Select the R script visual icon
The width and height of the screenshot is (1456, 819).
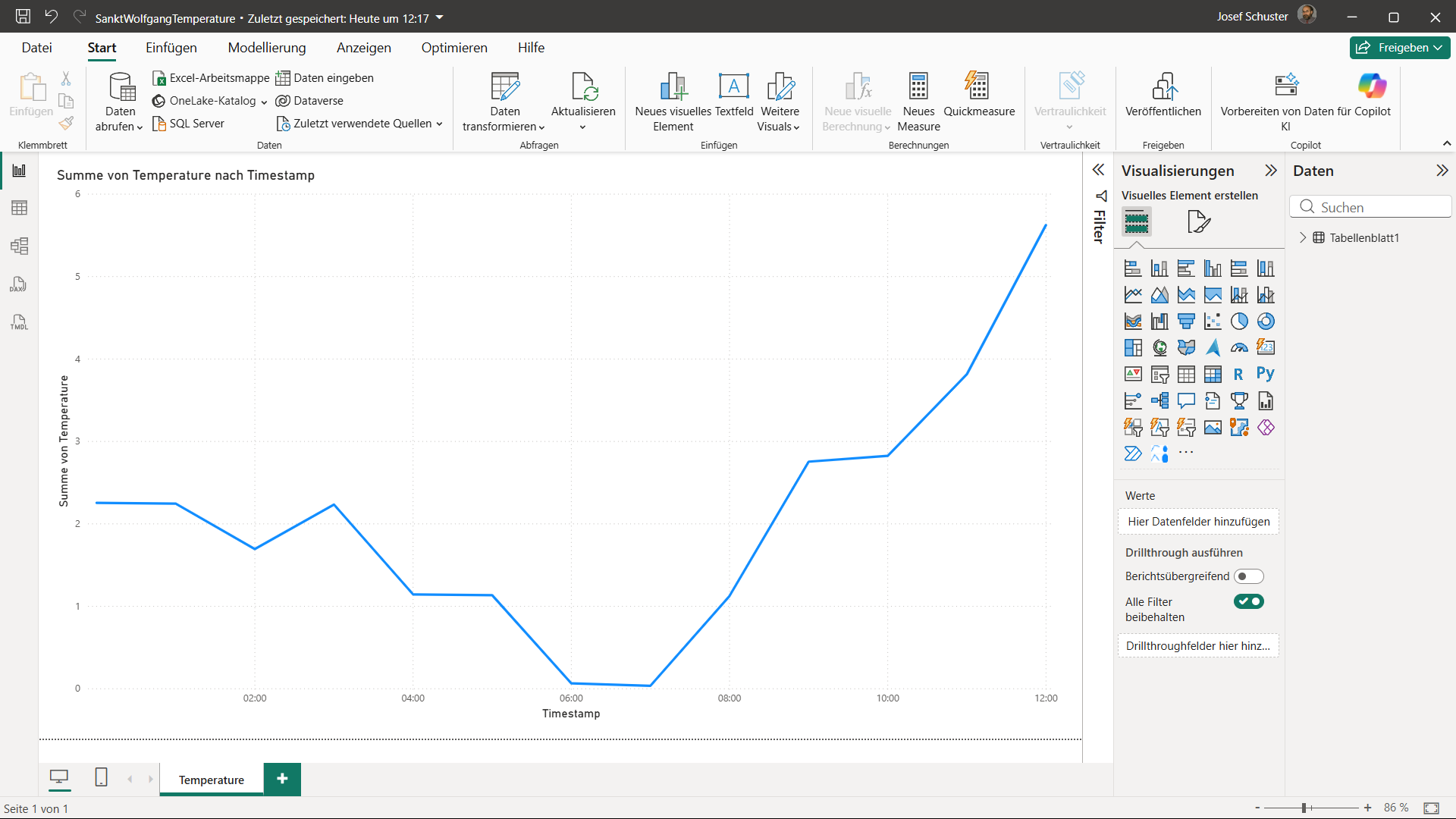(x=1238, y=374)
